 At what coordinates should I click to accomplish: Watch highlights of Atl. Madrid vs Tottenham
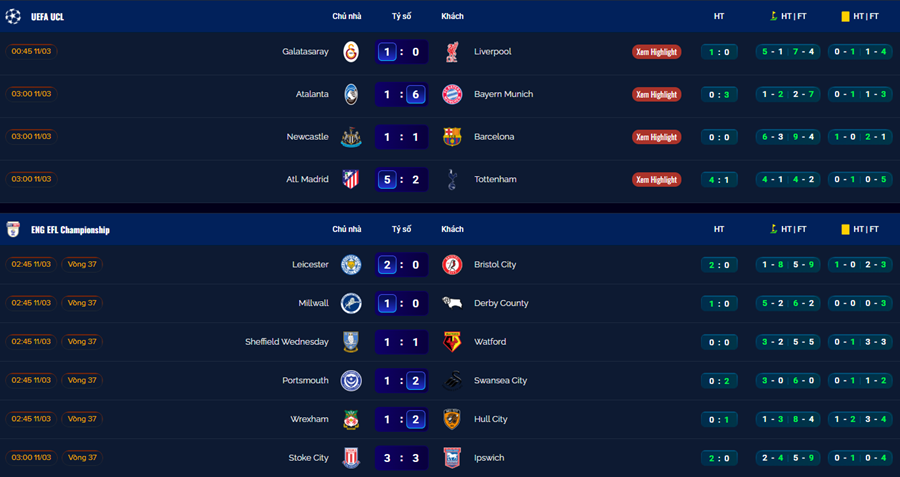point(656,180)
